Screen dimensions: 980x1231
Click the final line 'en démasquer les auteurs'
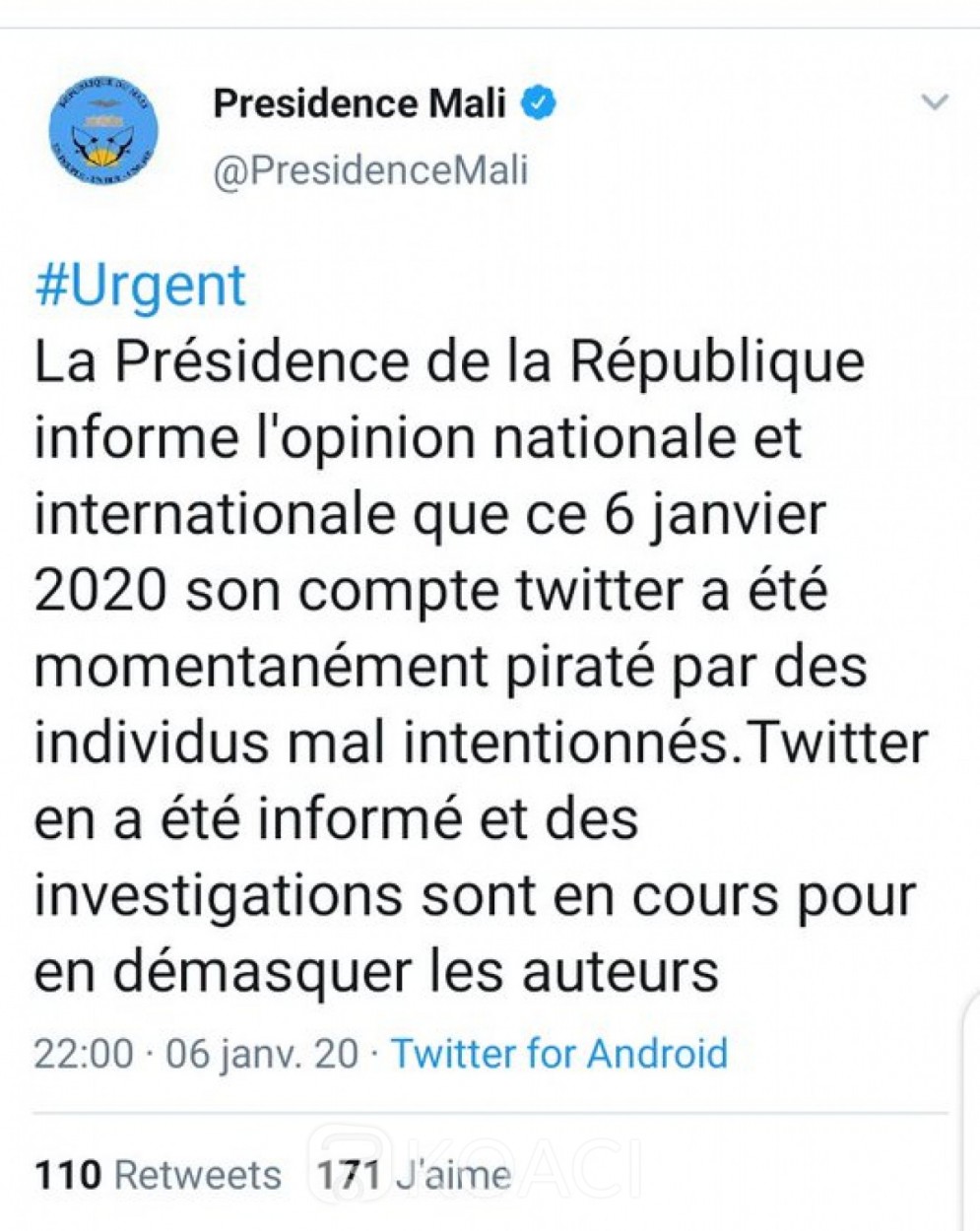pyautogui.click(x=376, y=972)
